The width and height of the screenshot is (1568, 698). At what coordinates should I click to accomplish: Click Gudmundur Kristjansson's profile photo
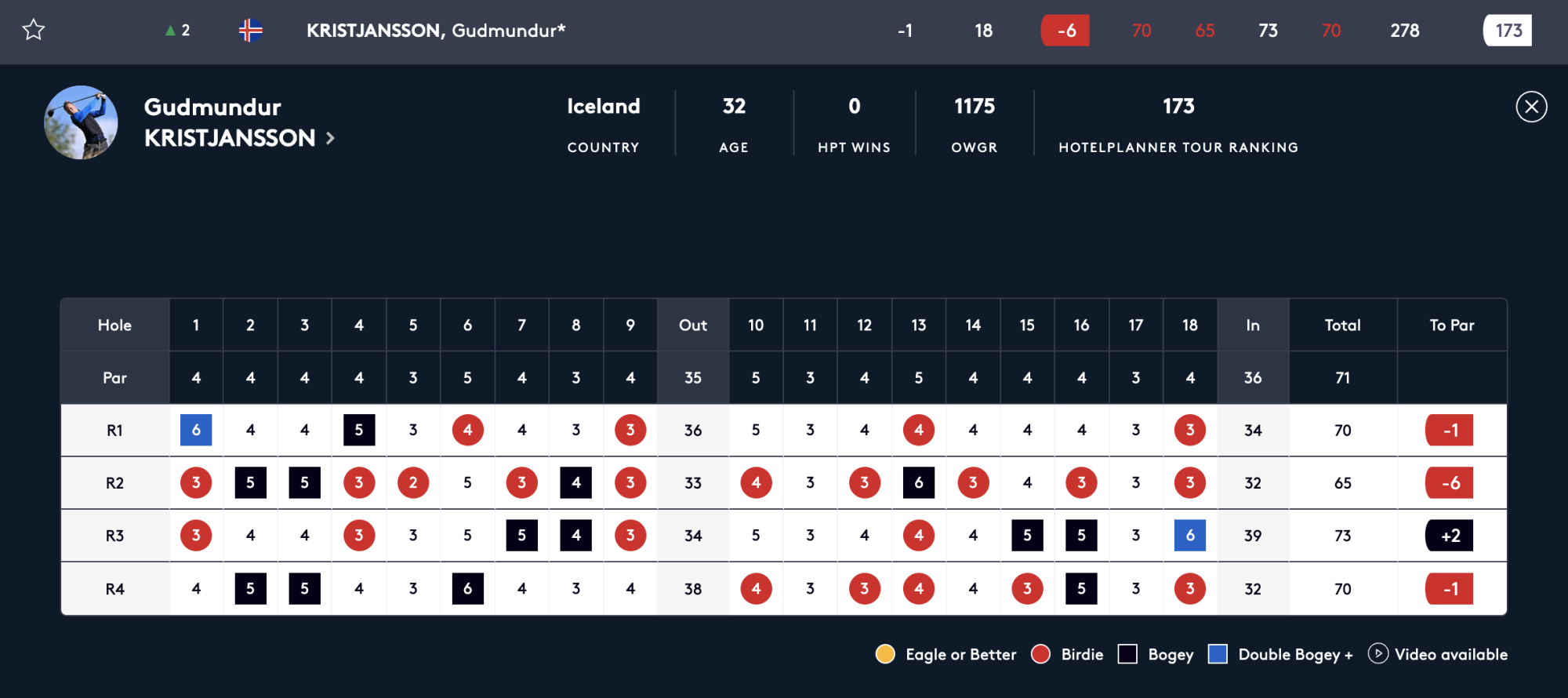[x=81, y=122]
